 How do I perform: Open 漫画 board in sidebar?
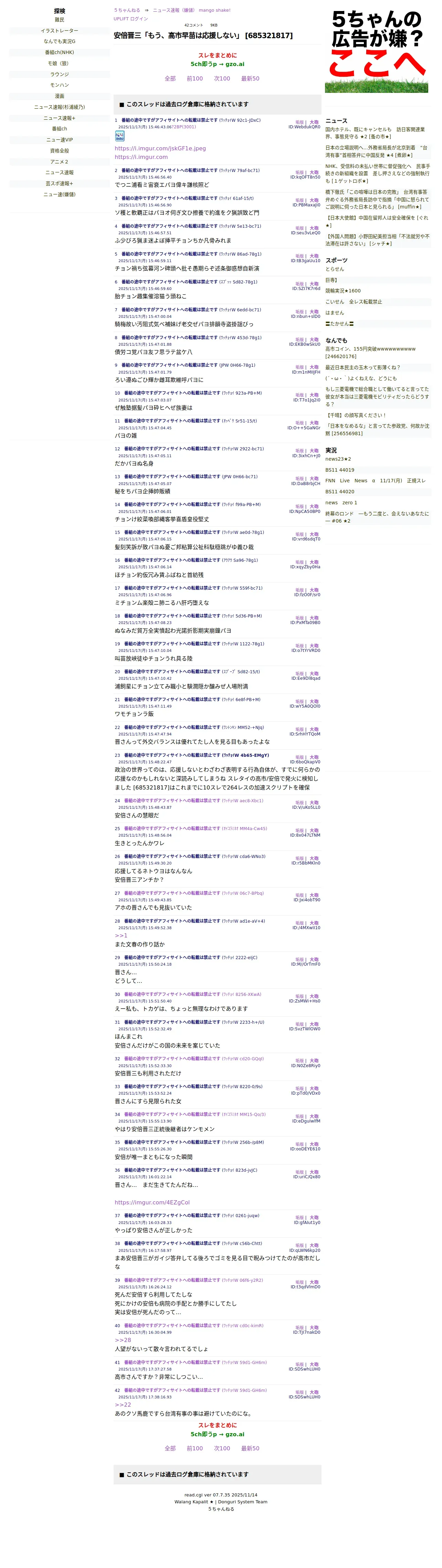click(60, 96)
